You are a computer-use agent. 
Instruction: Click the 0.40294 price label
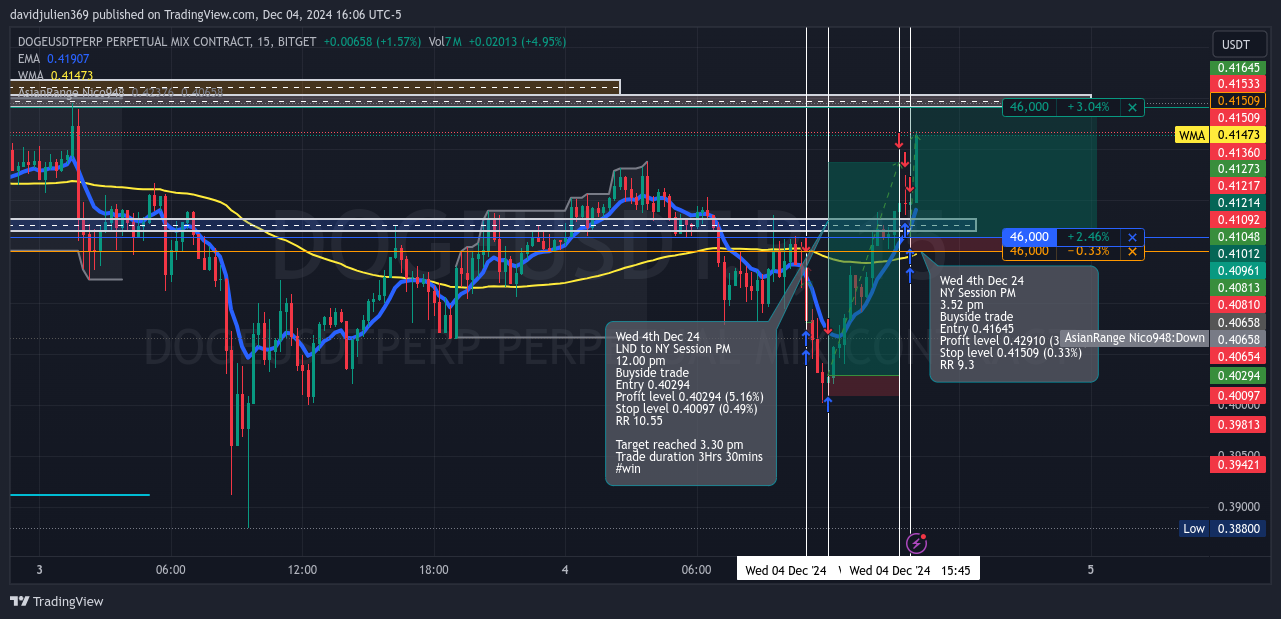pyautogui.click(x=1238, y=375)
